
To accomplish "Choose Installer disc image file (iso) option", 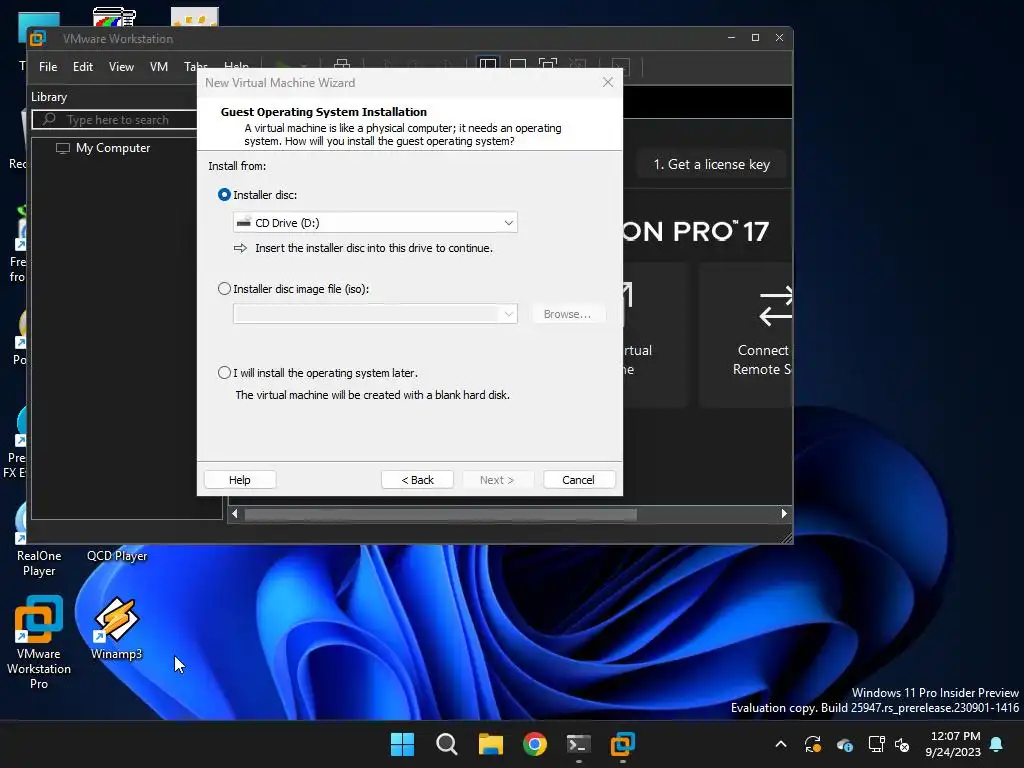I will tap(224, 289).
